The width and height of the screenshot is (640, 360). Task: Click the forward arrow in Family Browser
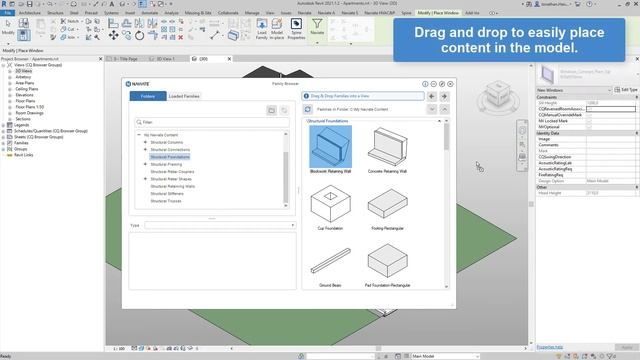[x=444, y=96]
